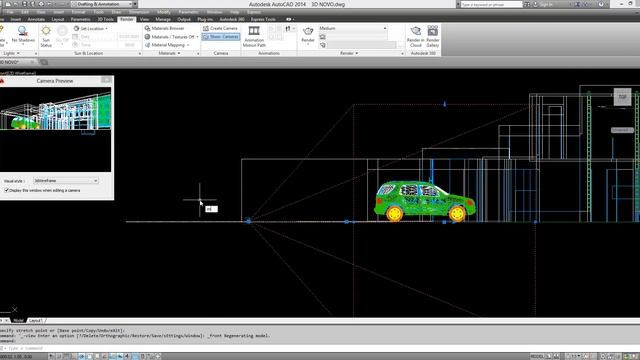The width and height of the screenshot is (640, 360).
Task: Open the Modify menu
Action: pos(164,12)
